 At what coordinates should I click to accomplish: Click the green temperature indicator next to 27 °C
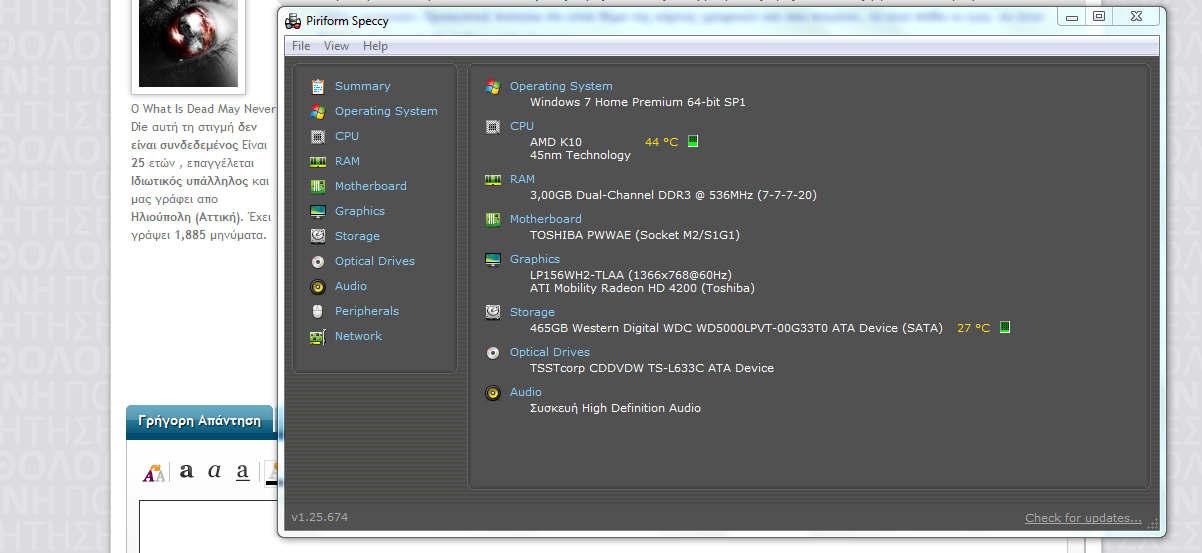click(1005, 327)
